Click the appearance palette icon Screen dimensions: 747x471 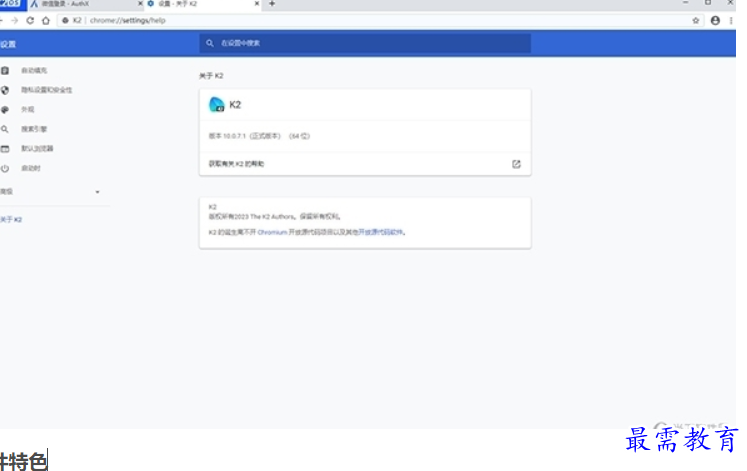[x=5, y=110]
